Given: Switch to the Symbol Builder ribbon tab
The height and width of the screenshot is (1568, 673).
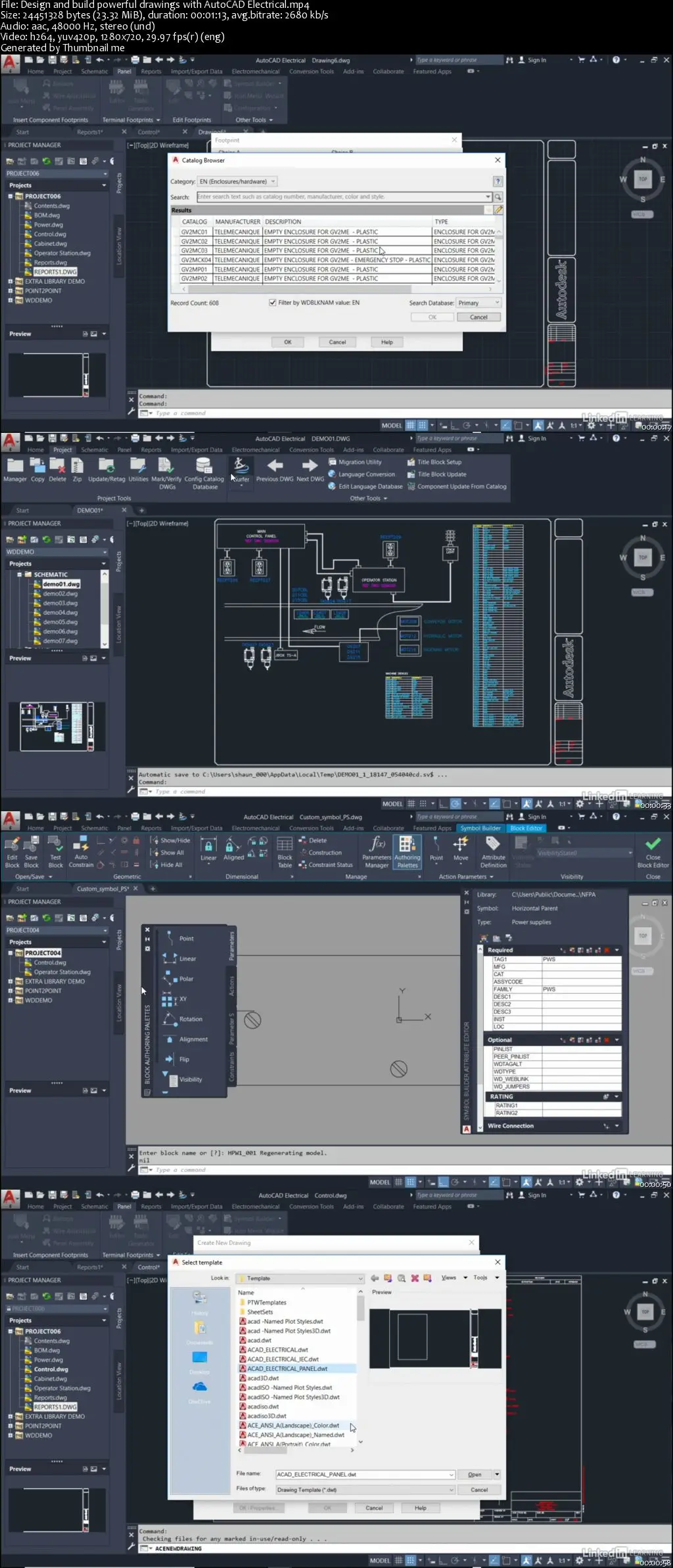Looking at the screenshot, I should point(480,828).
